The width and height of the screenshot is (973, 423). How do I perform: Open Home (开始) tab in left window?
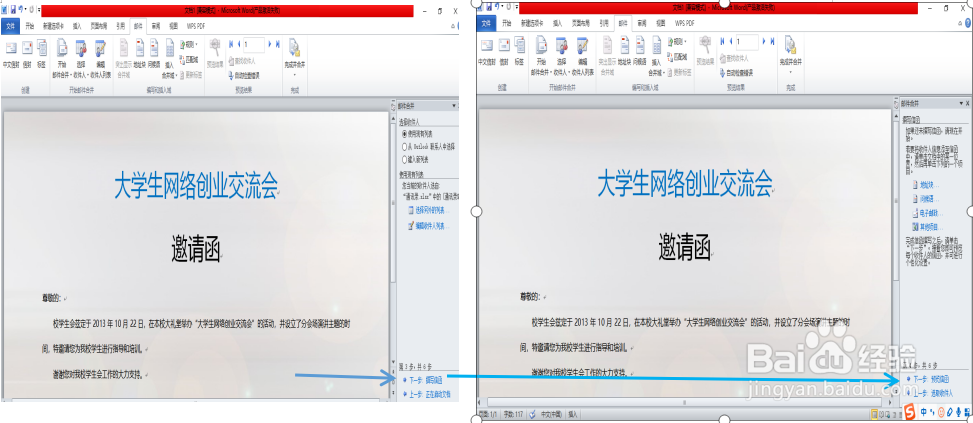(29, 26)
